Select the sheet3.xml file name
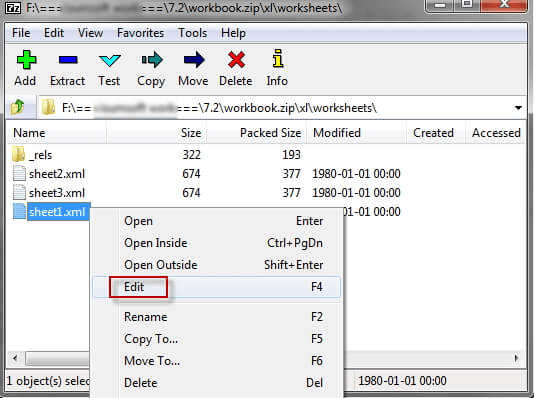 pyautogui.click(x=57, y=193)
